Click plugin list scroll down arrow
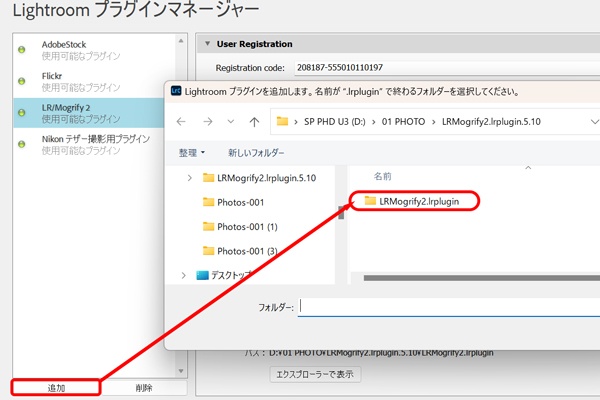The image size is (600, 400). pos(181,371)
